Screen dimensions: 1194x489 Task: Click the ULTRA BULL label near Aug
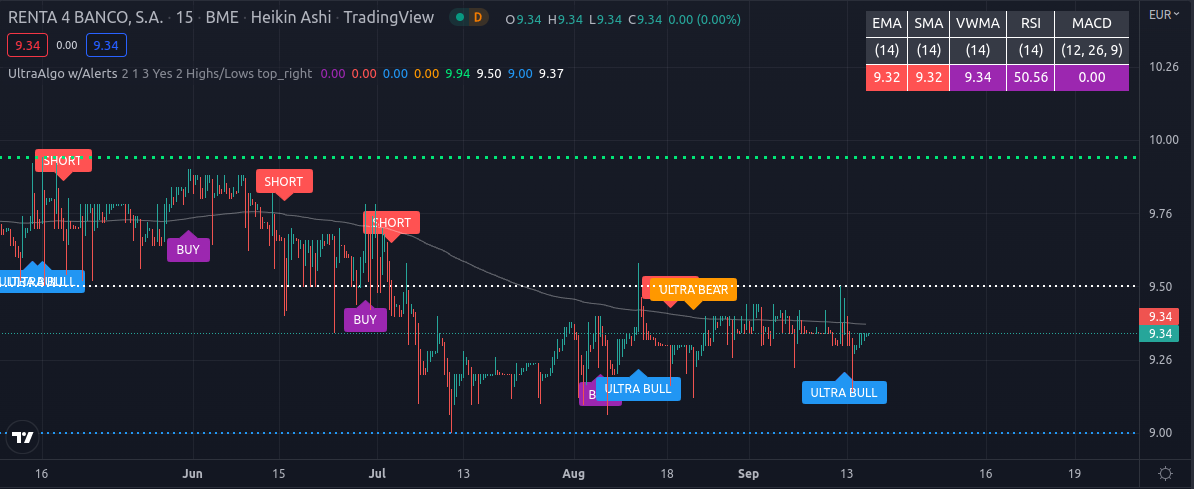click(638, 388)
